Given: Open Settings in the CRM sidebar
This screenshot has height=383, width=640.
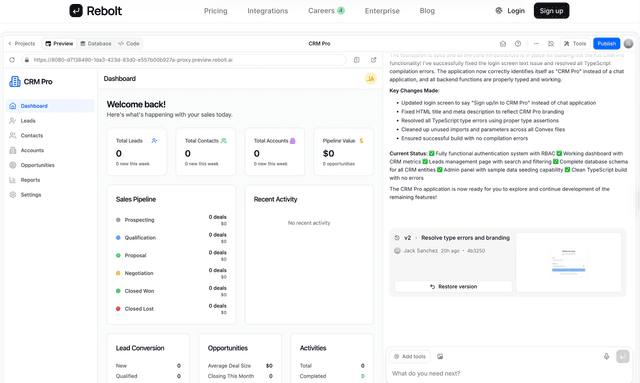Looking at the screenshot, I should pyautogui.click(x=51, y=195).
